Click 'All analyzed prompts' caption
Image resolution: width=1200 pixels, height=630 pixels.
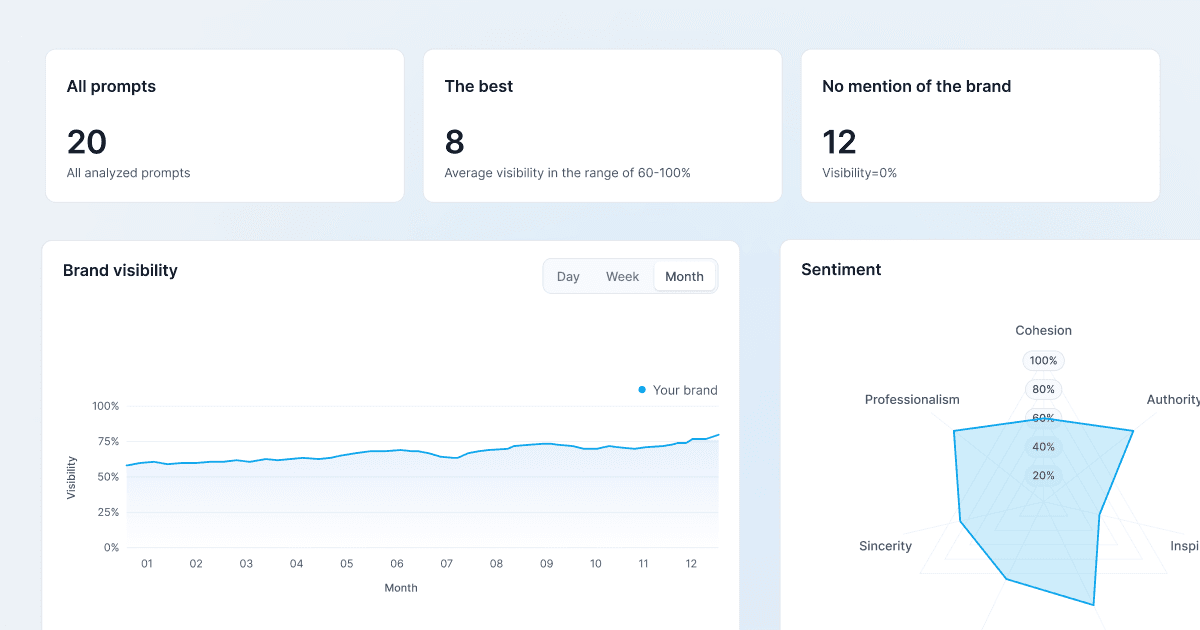pyautogui.click(x=128, y=173)
